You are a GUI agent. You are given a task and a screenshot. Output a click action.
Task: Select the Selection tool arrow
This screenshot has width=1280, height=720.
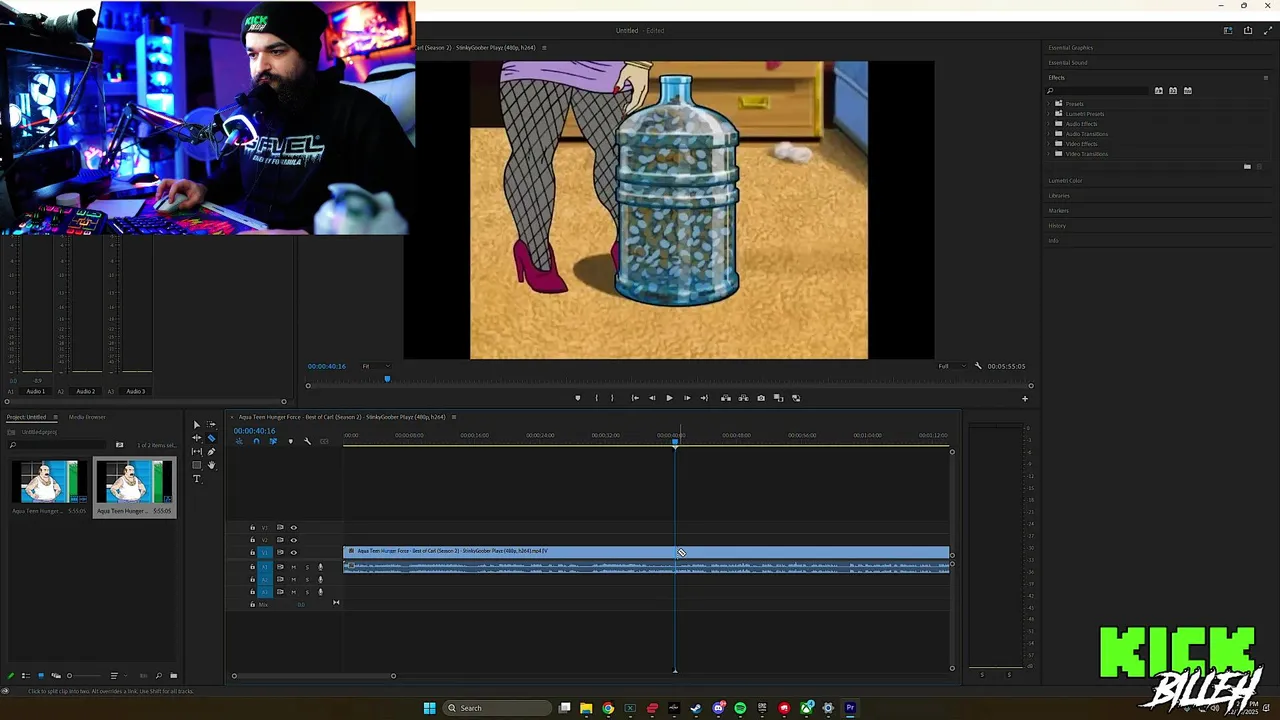point(197,425)
